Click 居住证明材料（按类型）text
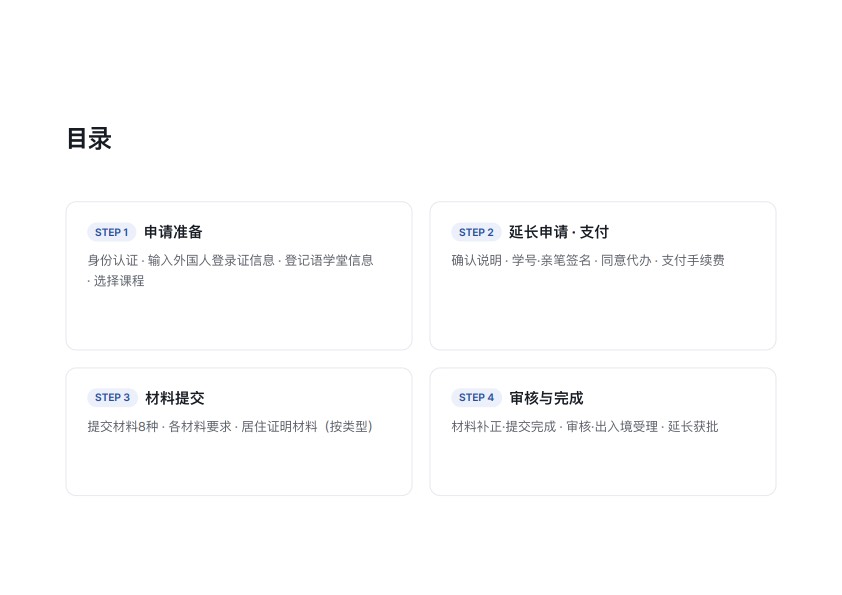Screen dimensions: 842x595 pyautogui.click(x=307, y=426)
